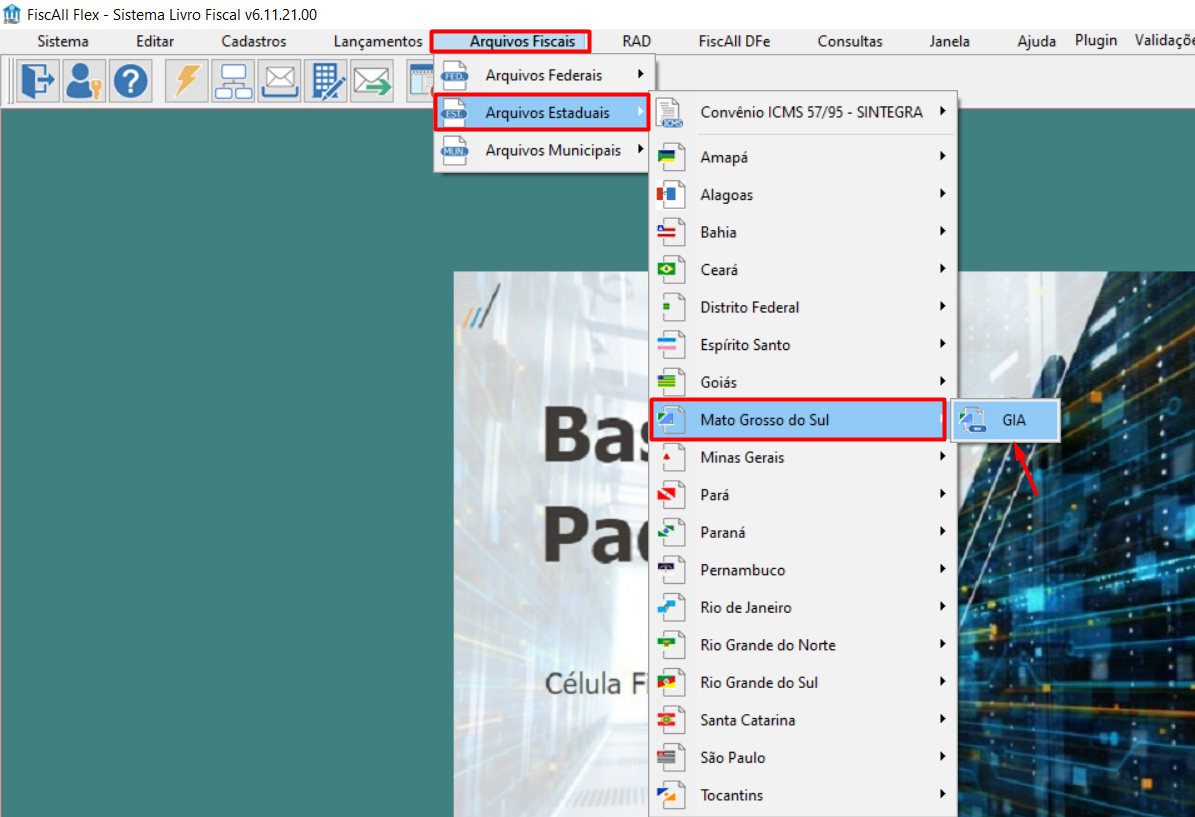Open the Janela menu
This screenshot has height=817, width=1195.
pyautogui.click(x=950, y=41)
